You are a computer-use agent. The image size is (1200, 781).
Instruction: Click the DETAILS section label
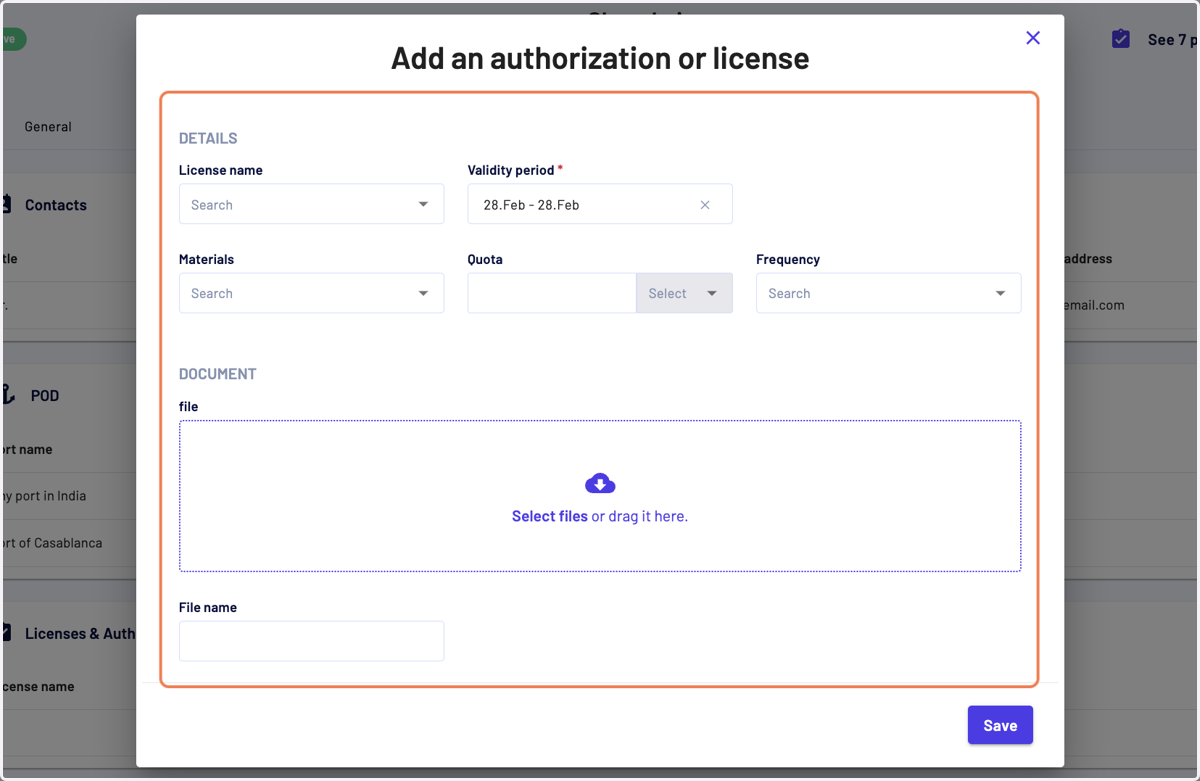point(208,138)
